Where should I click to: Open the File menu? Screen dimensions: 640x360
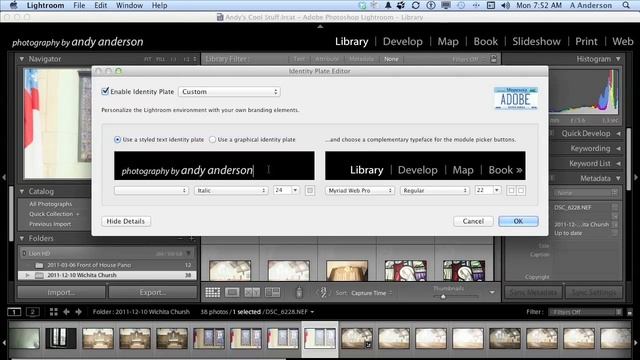click(79, 5)
